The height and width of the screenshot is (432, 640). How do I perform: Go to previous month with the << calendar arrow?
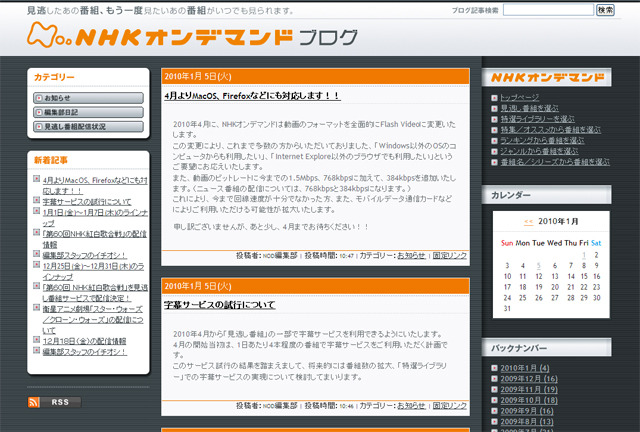point(528,222)
